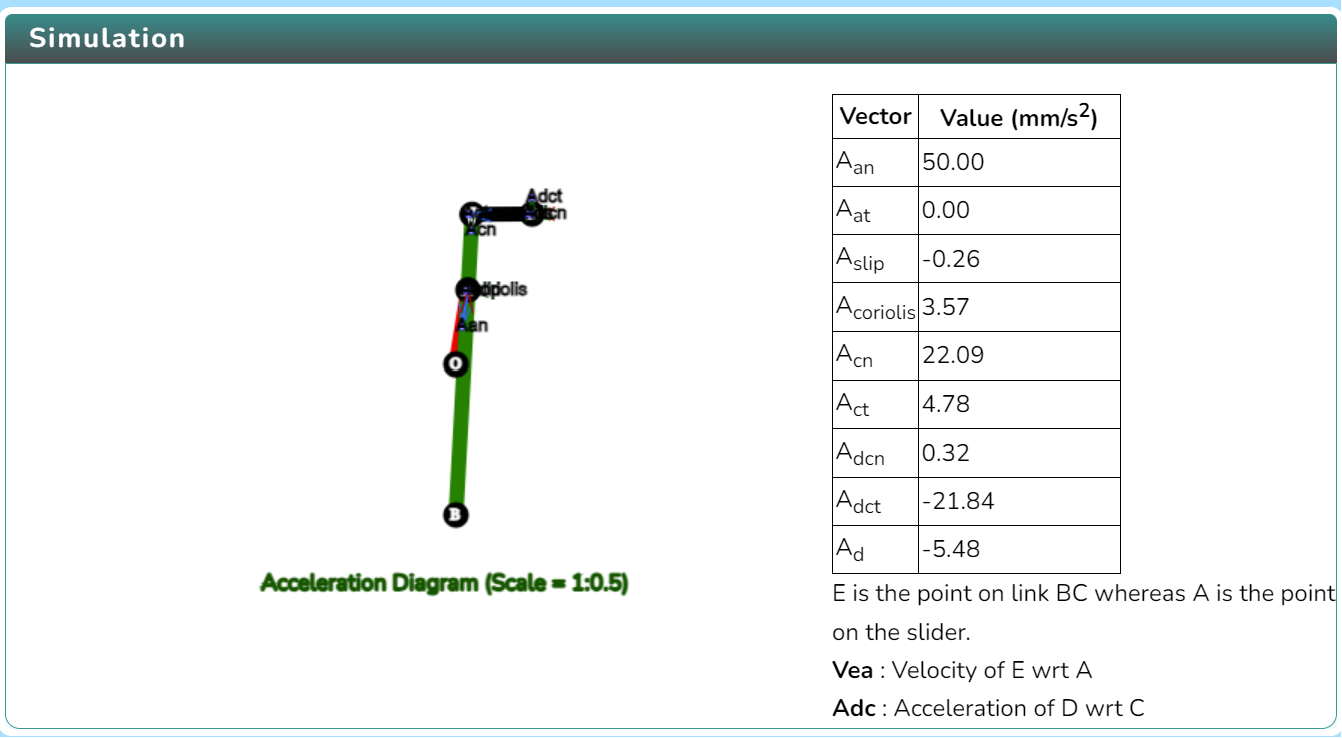Click the Acn joint node atop the green link
The height and width of the screenshot is (738, 1342).
[x=472, y=214]
